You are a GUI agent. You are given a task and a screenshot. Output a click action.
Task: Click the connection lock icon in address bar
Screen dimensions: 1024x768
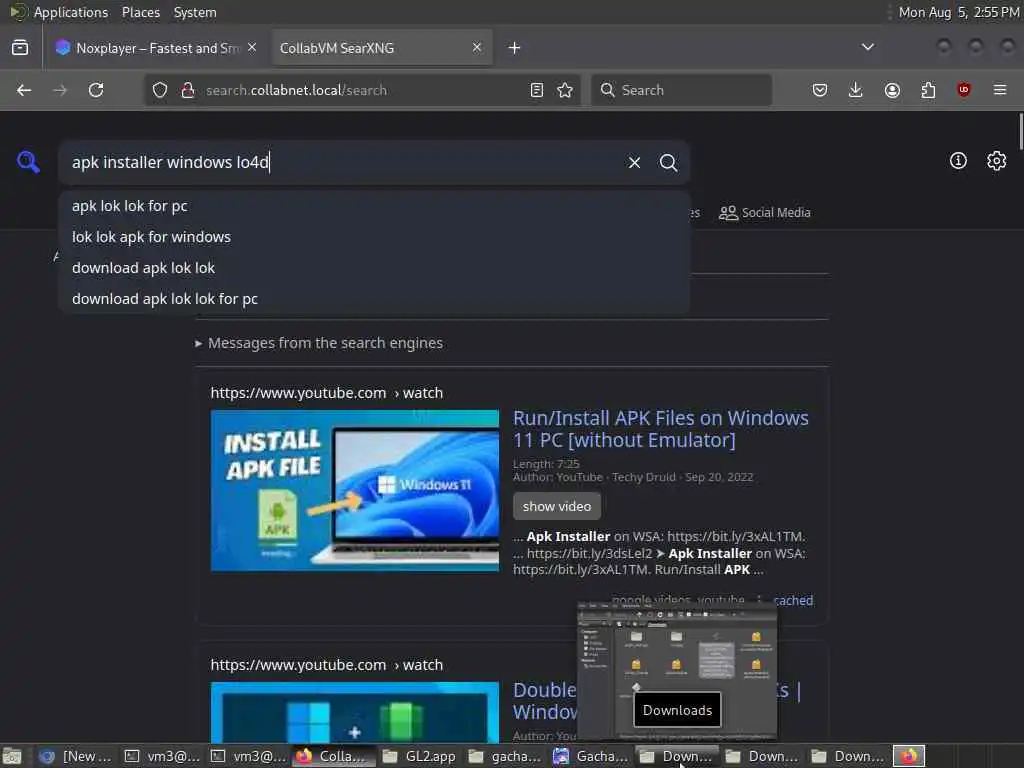point(188,90)
